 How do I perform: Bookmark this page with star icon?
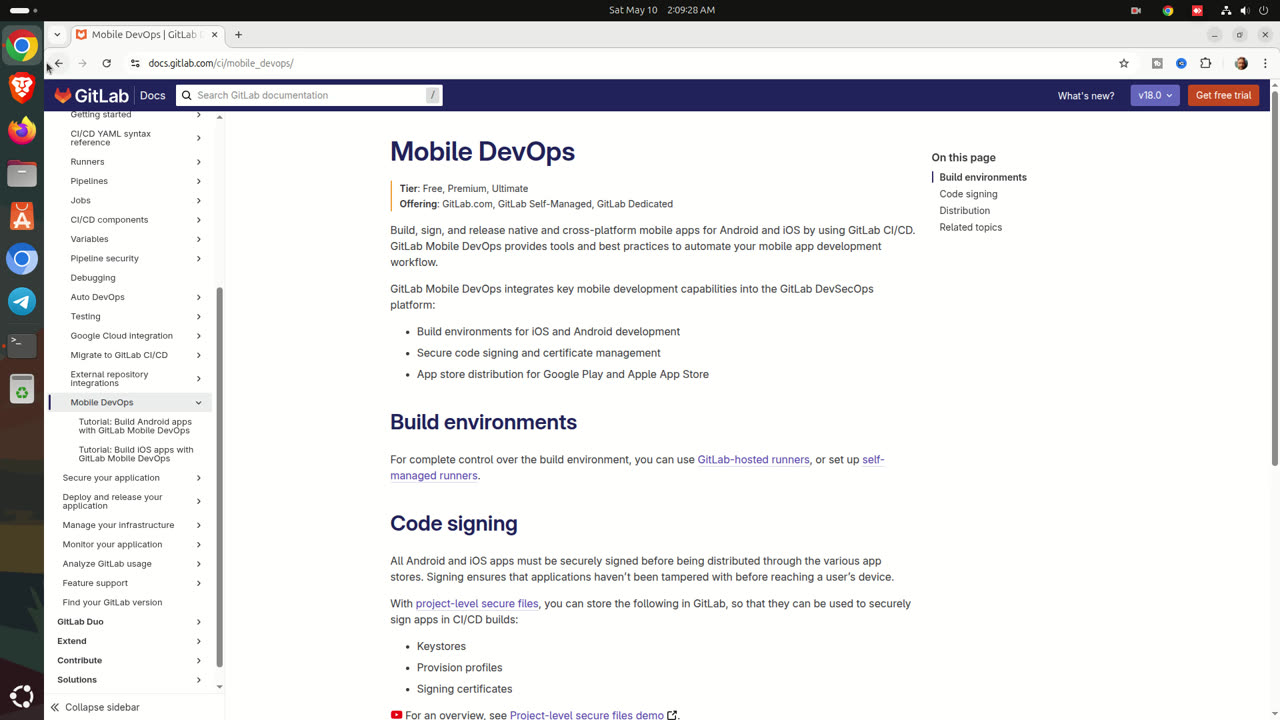(x=1124, y=63)
